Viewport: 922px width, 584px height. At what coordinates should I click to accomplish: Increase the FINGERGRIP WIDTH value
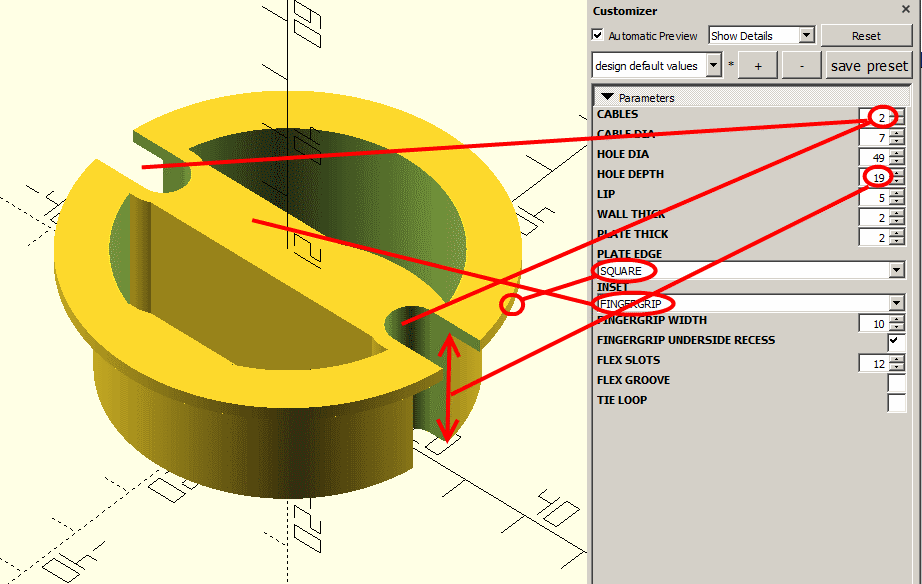(897, 319)
